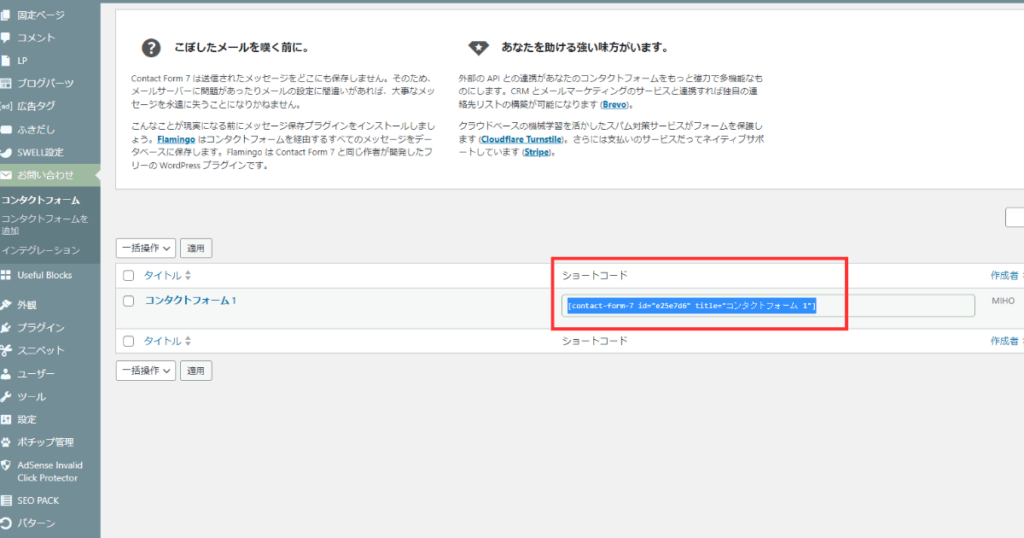Open the Cloudflare Turnstile link
Viewport: 1024px width, 538px height.
[x=521, y=139]
